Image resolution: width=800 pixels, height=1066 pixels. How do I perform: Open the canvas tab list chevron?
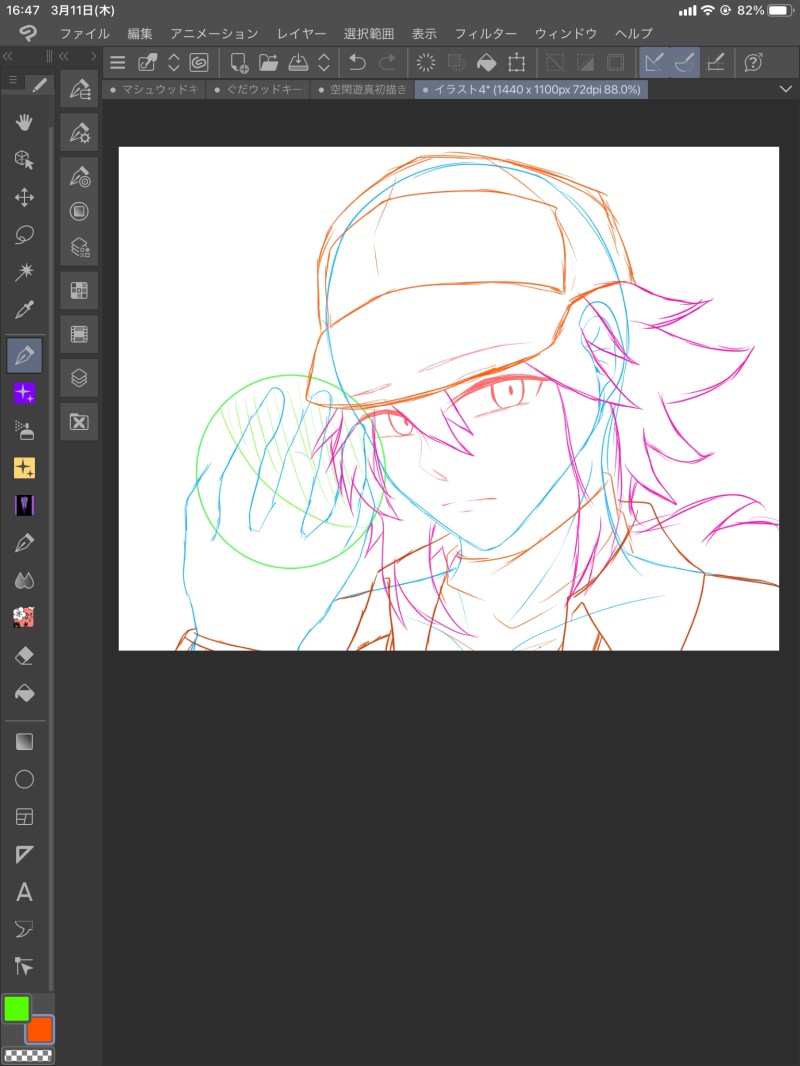coord(786,89)
